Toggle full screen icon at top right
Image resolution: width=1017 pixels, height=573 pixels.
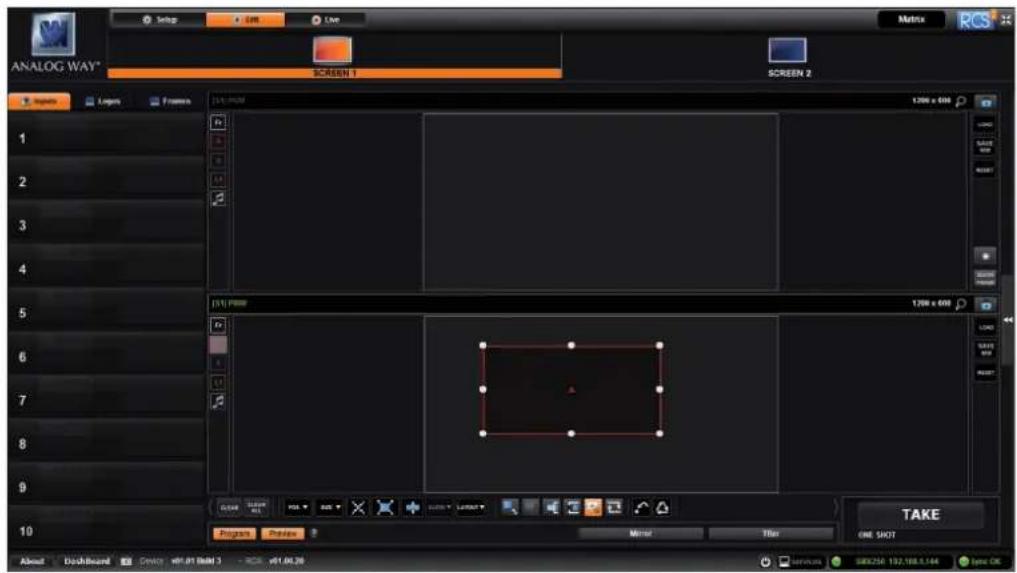coord(1005,20)
